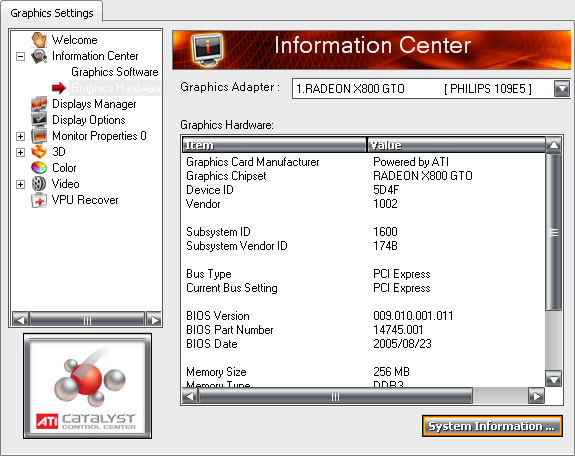Click the Memory Size value 256 MB
This screenshot has height=456, width=575.
tap(391, 372)
